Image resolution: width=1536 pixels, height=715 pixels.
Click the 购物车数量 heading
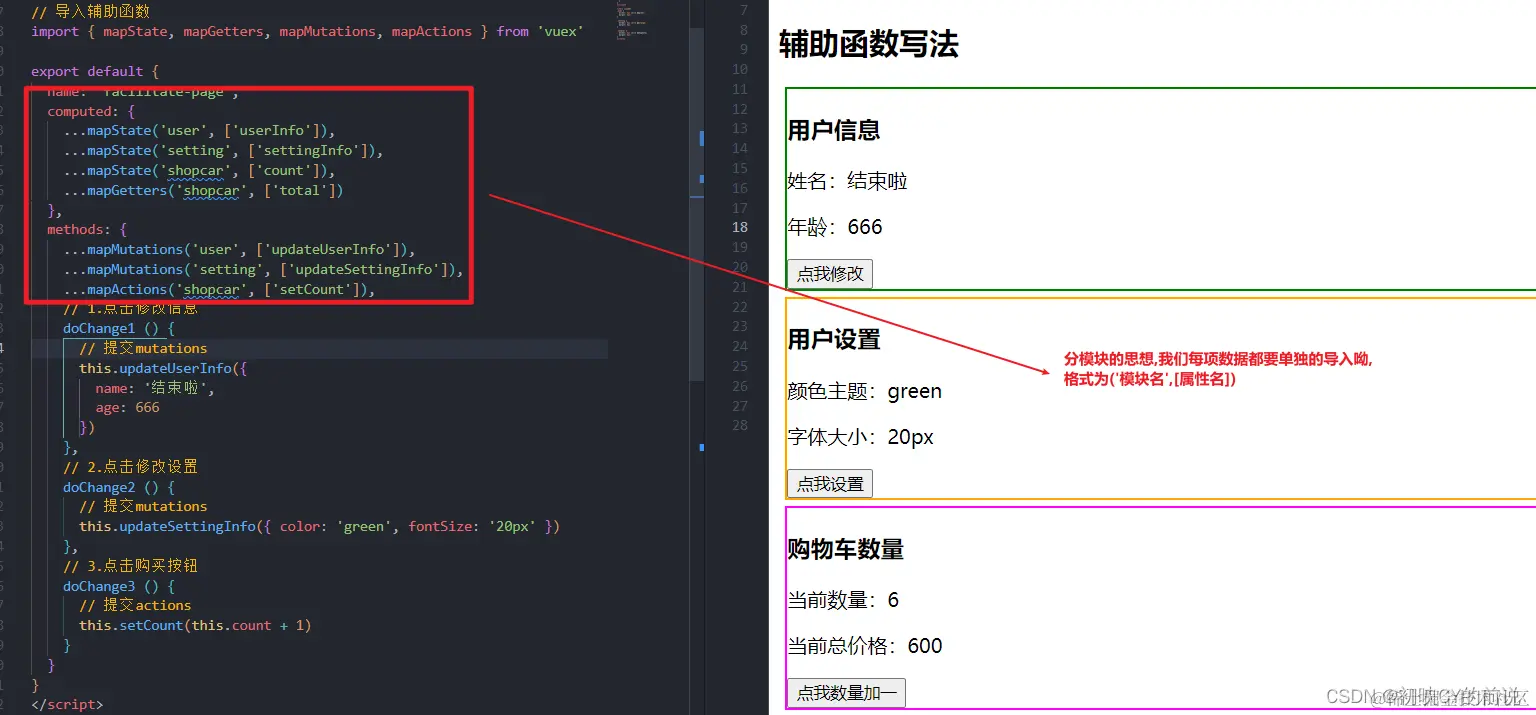tap(846, 549)
